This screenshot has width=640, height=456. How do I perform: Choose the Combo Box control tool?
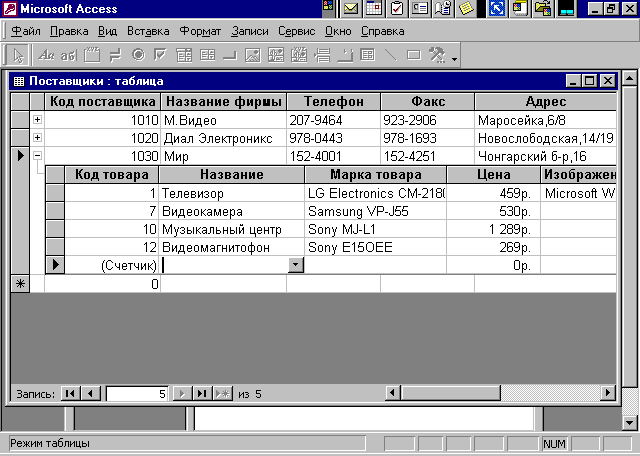point(184,55)
